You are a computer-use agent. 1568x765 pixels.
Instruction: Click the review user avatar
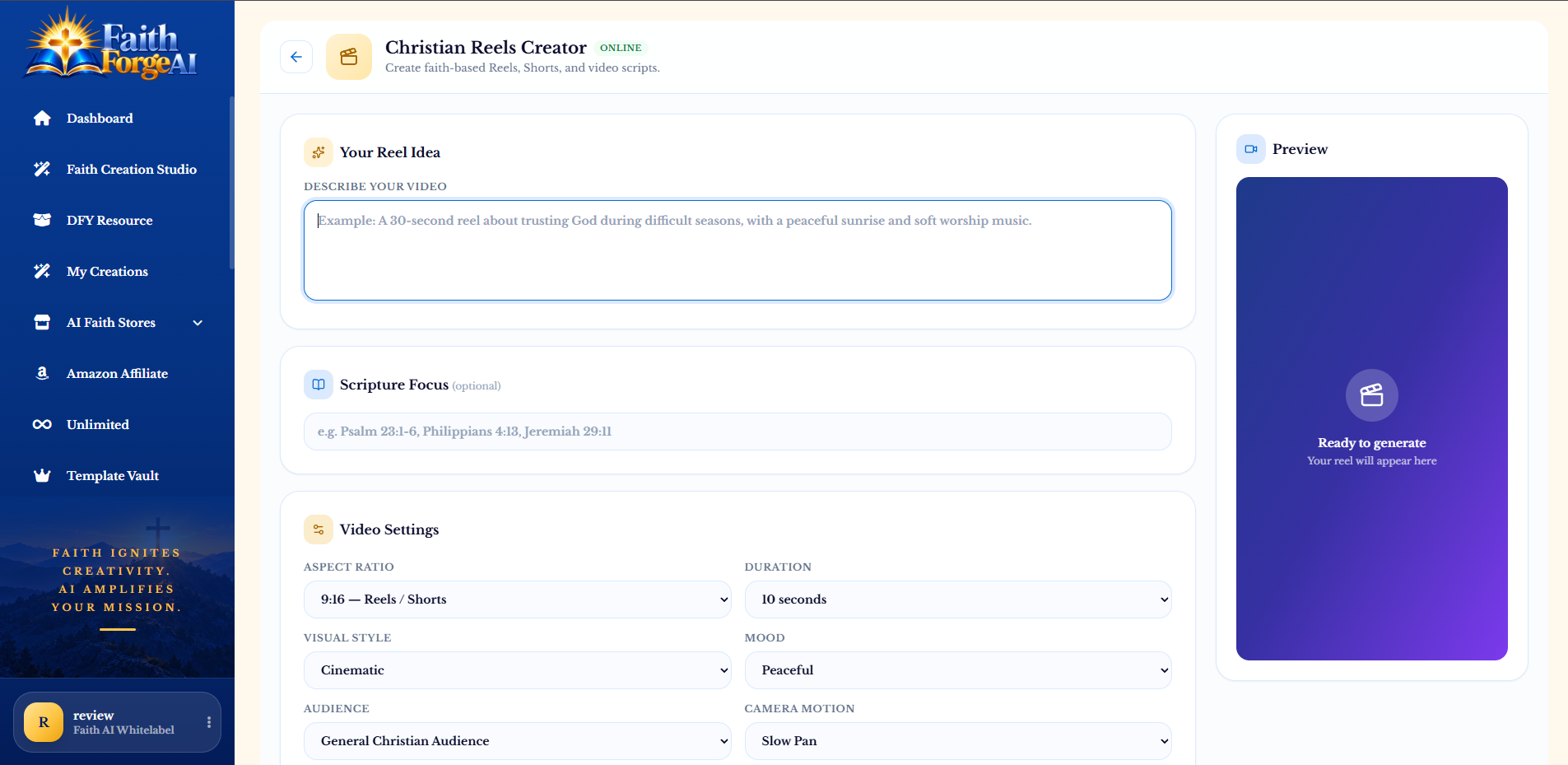coord(44,722)
